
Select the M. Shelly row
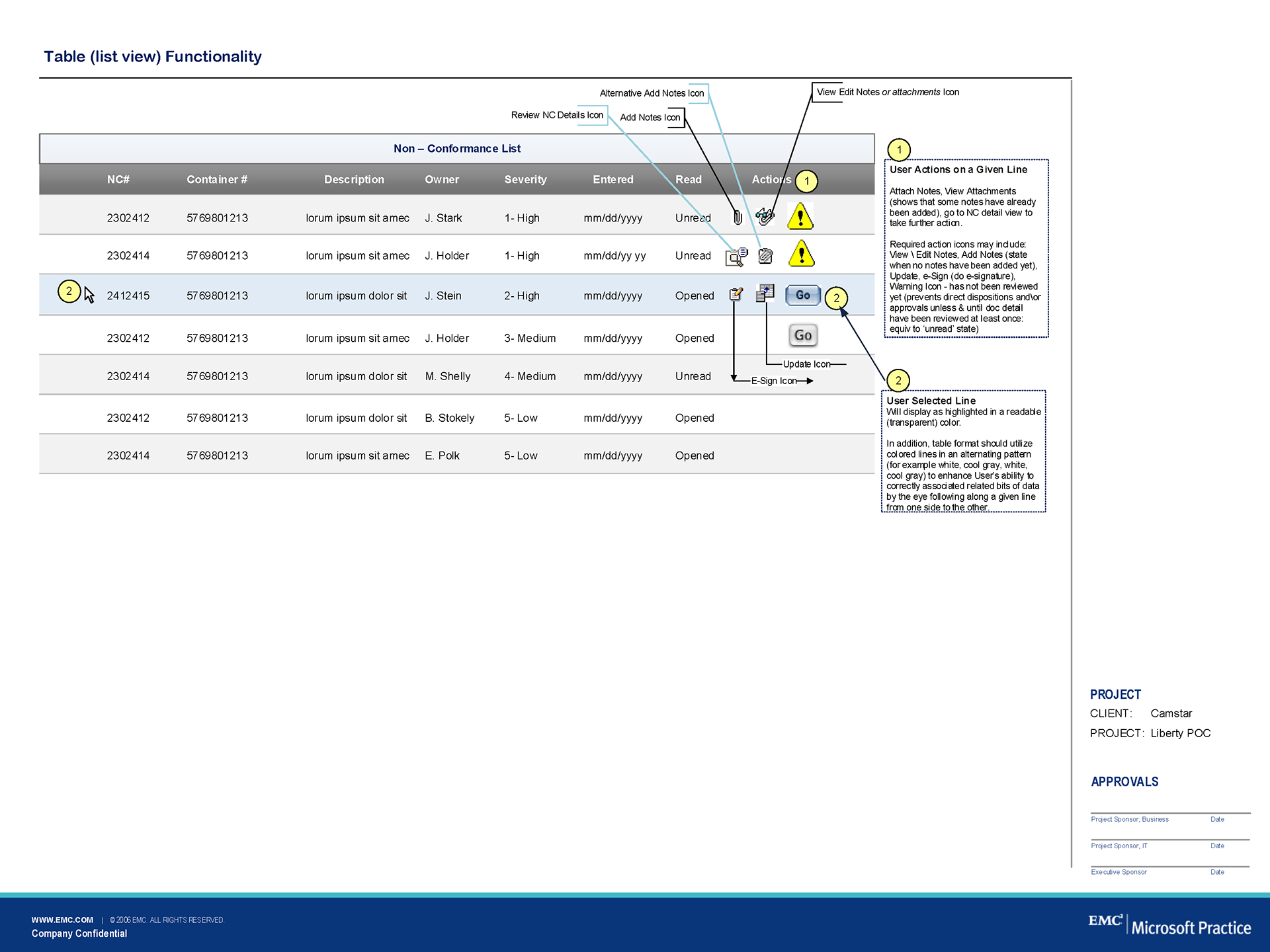coord(447,376)
